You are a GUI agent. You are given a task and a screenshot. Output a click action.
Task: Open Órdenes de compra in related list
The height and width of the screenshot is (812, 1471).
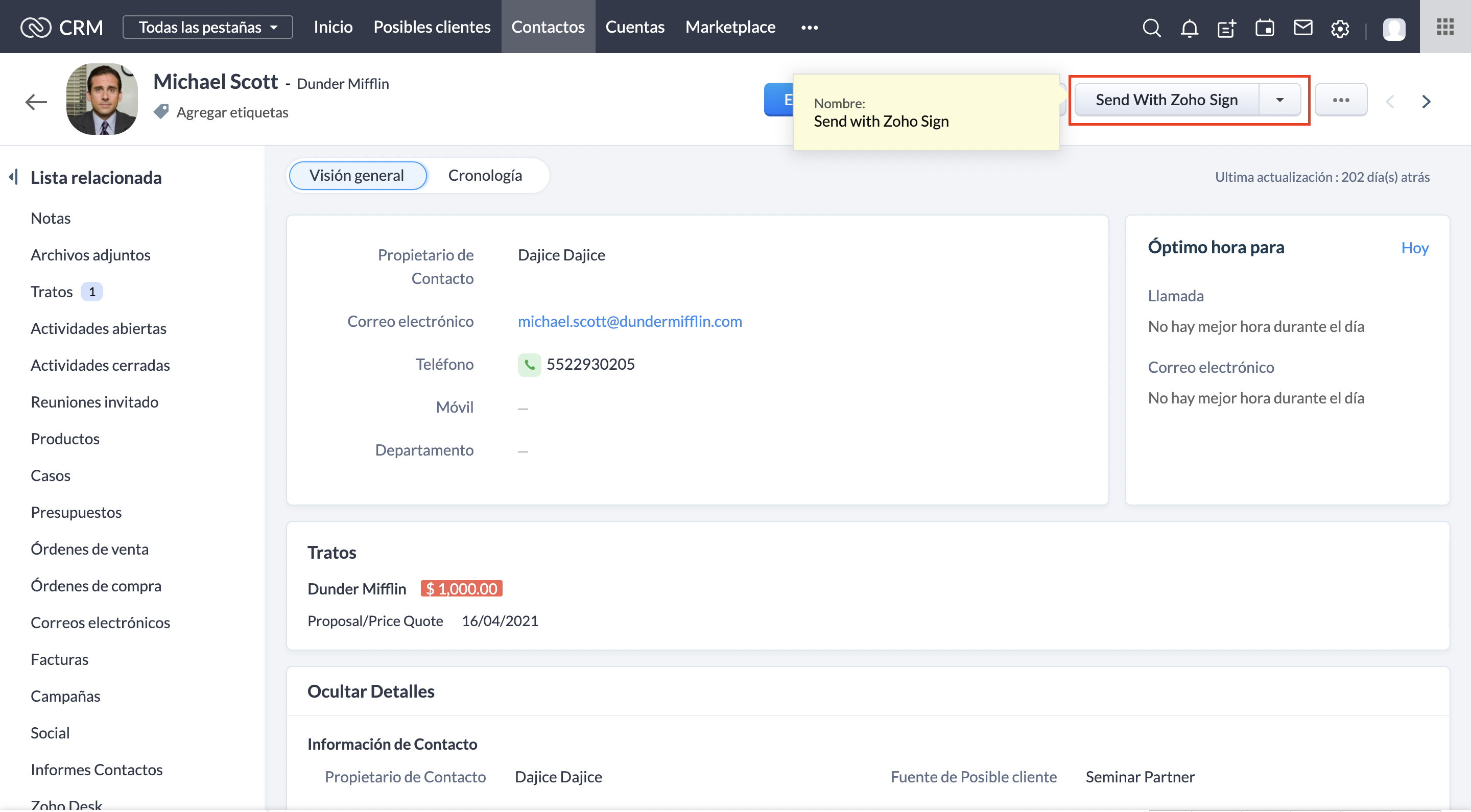pos(96,586)
